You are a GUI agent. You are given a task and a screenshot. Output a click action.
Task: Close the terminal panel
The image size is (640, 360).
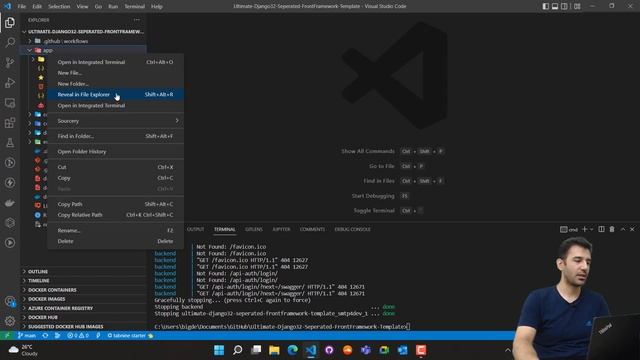point(632,229)
